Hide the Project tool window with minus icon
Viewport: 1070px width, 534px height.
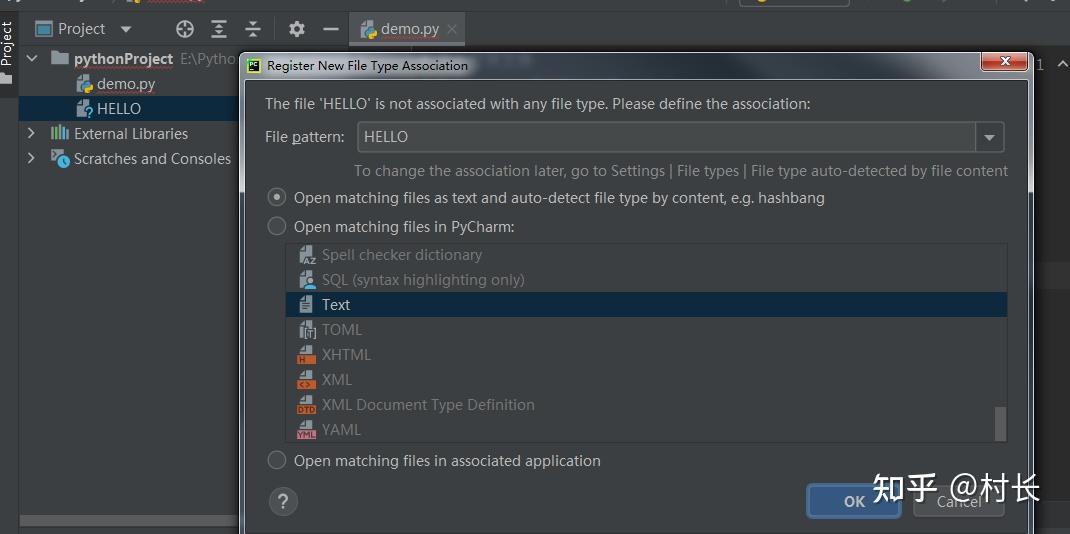coord(330,29)
